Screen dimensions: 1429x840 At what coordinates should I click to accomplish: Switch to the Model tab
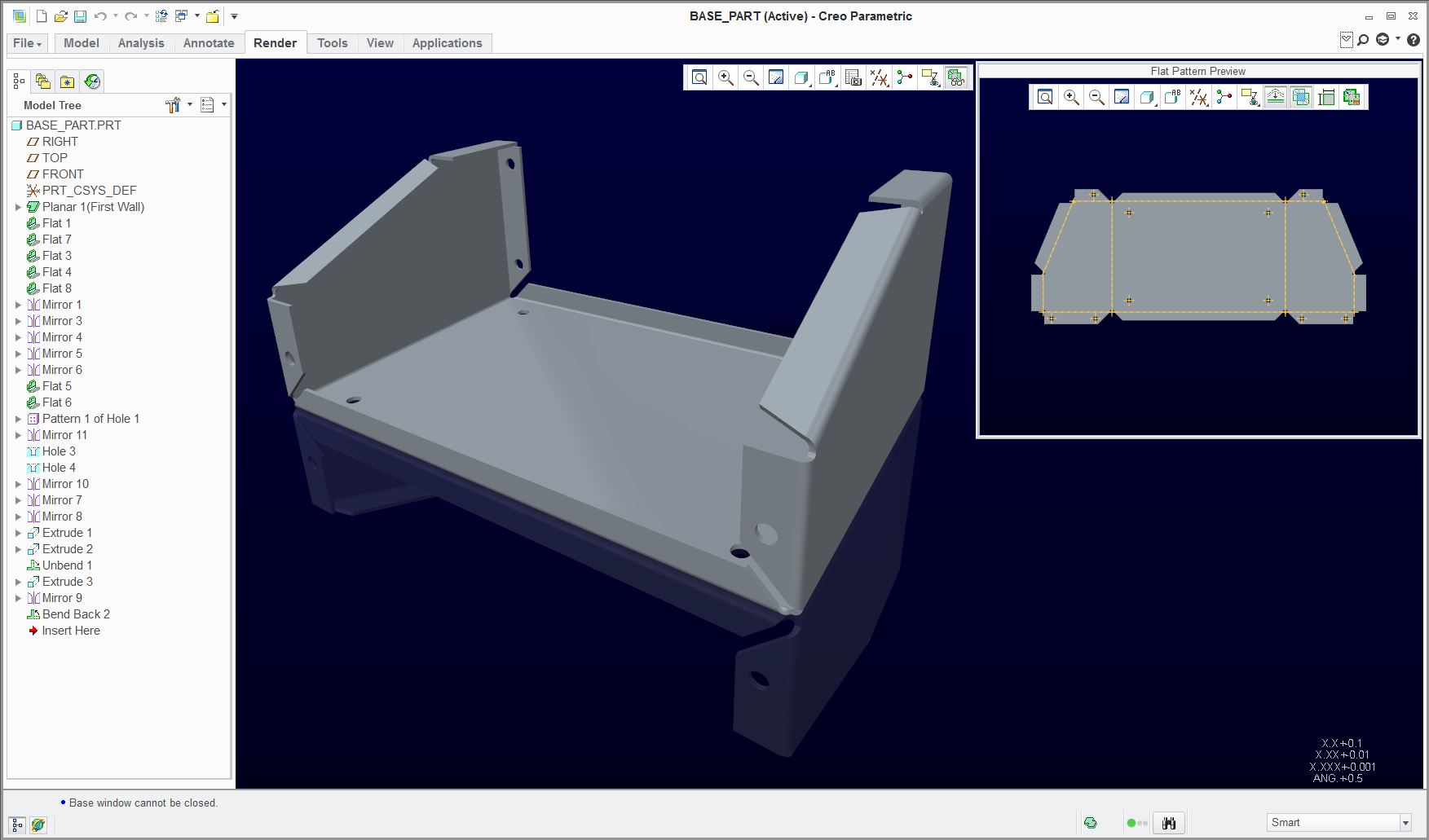click(x=82, y=43)
